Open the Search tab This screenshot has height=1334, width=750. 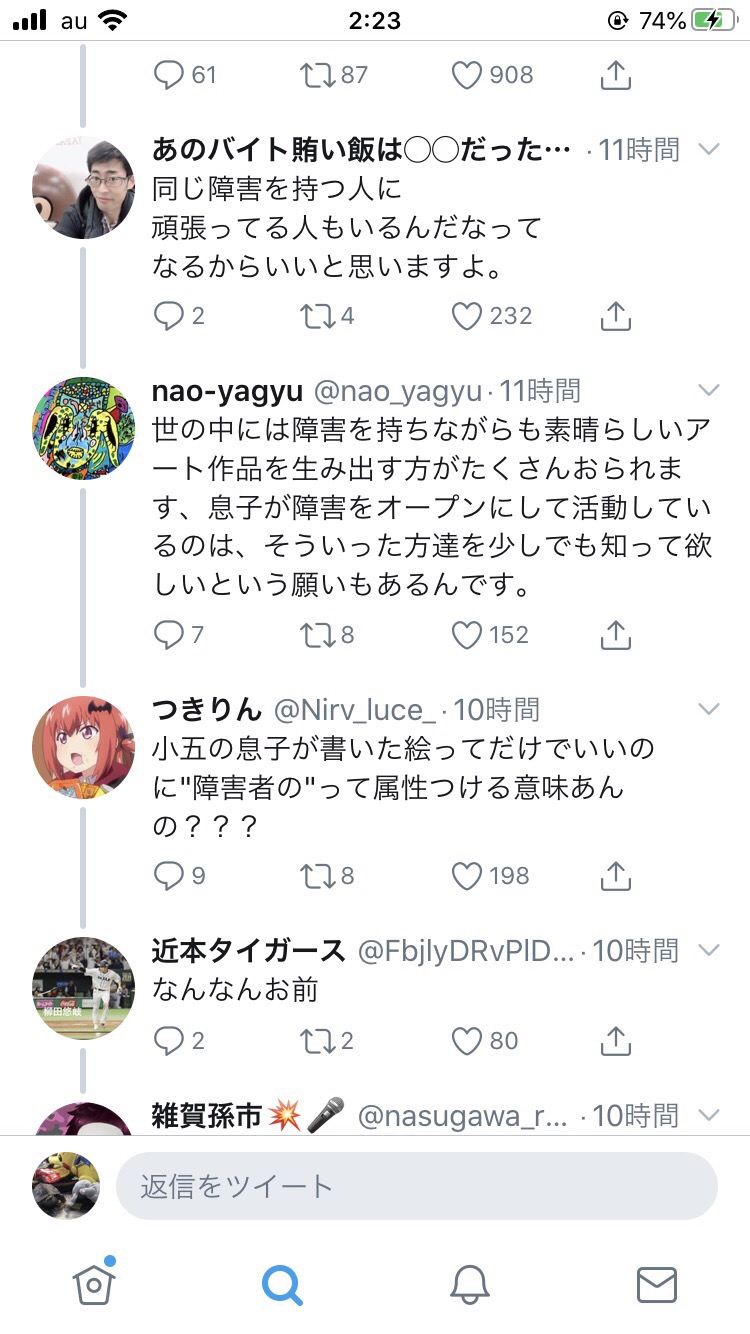282,1284
